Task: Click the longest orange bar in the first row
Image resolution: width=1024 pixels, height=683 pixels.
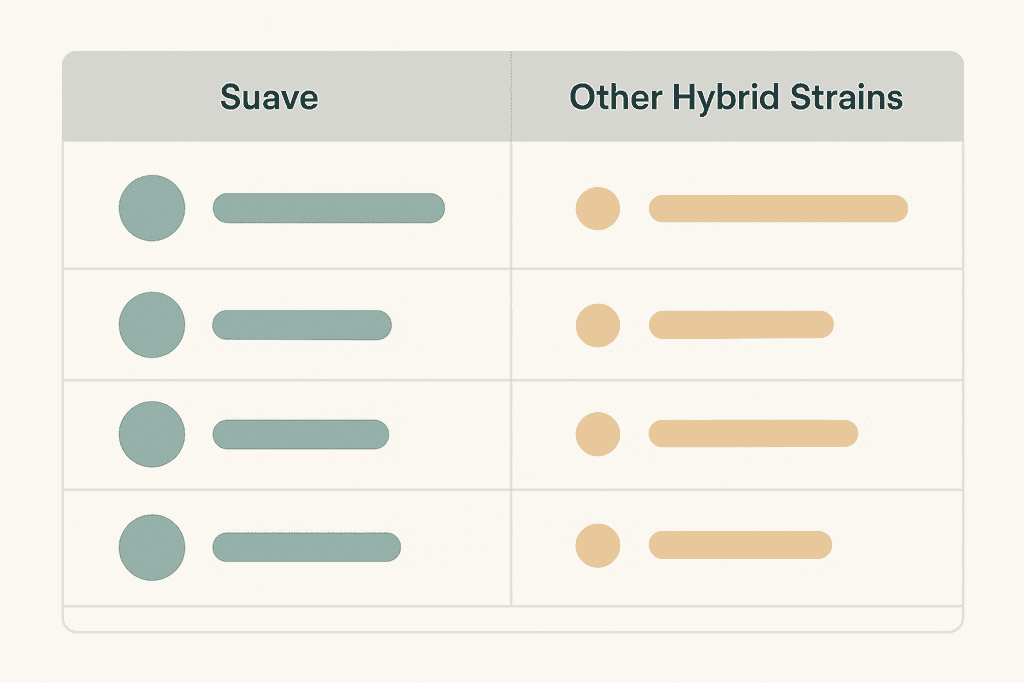Action: point(778,209)
